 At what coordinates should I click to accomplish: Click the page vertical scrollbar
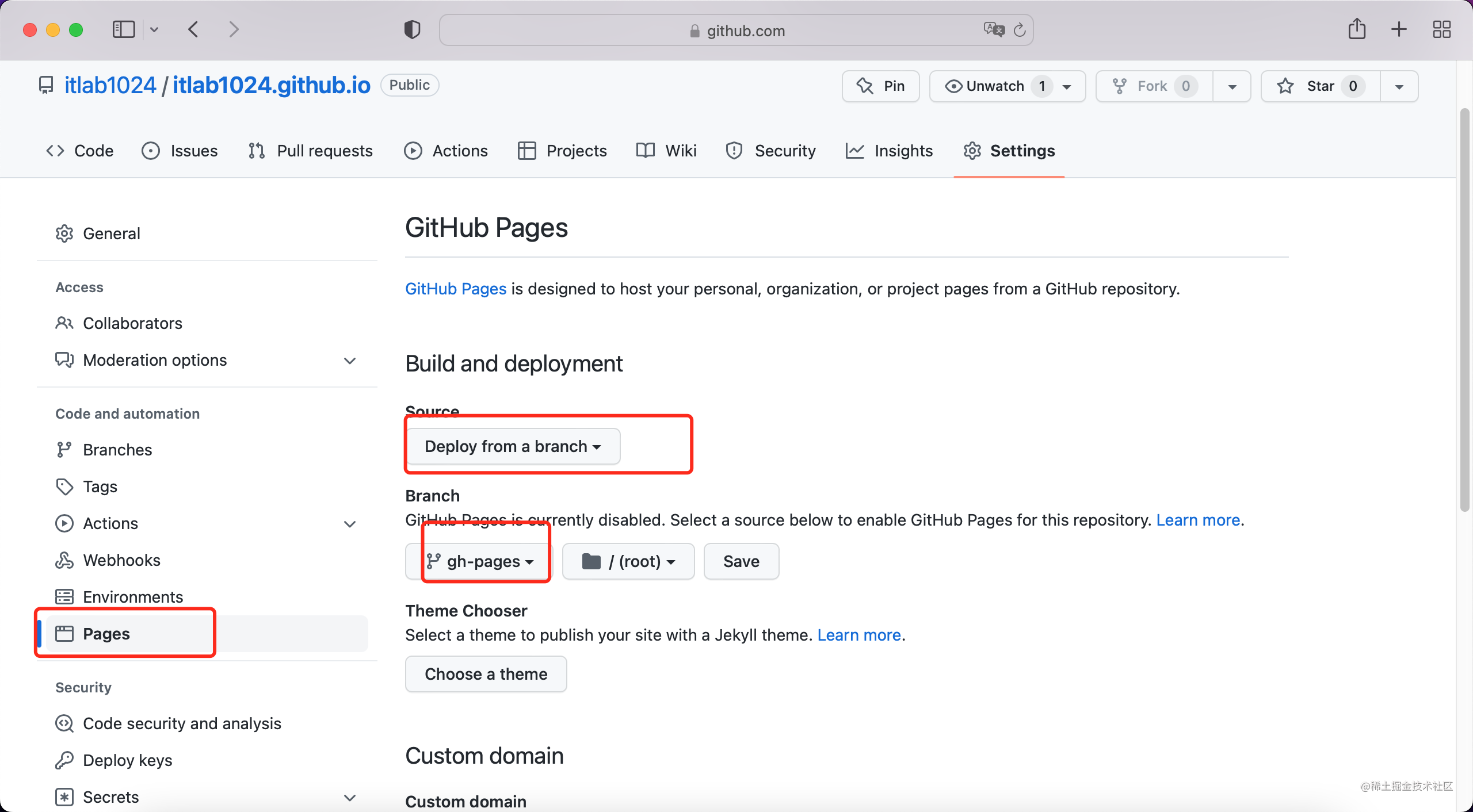coord(1465,311)
